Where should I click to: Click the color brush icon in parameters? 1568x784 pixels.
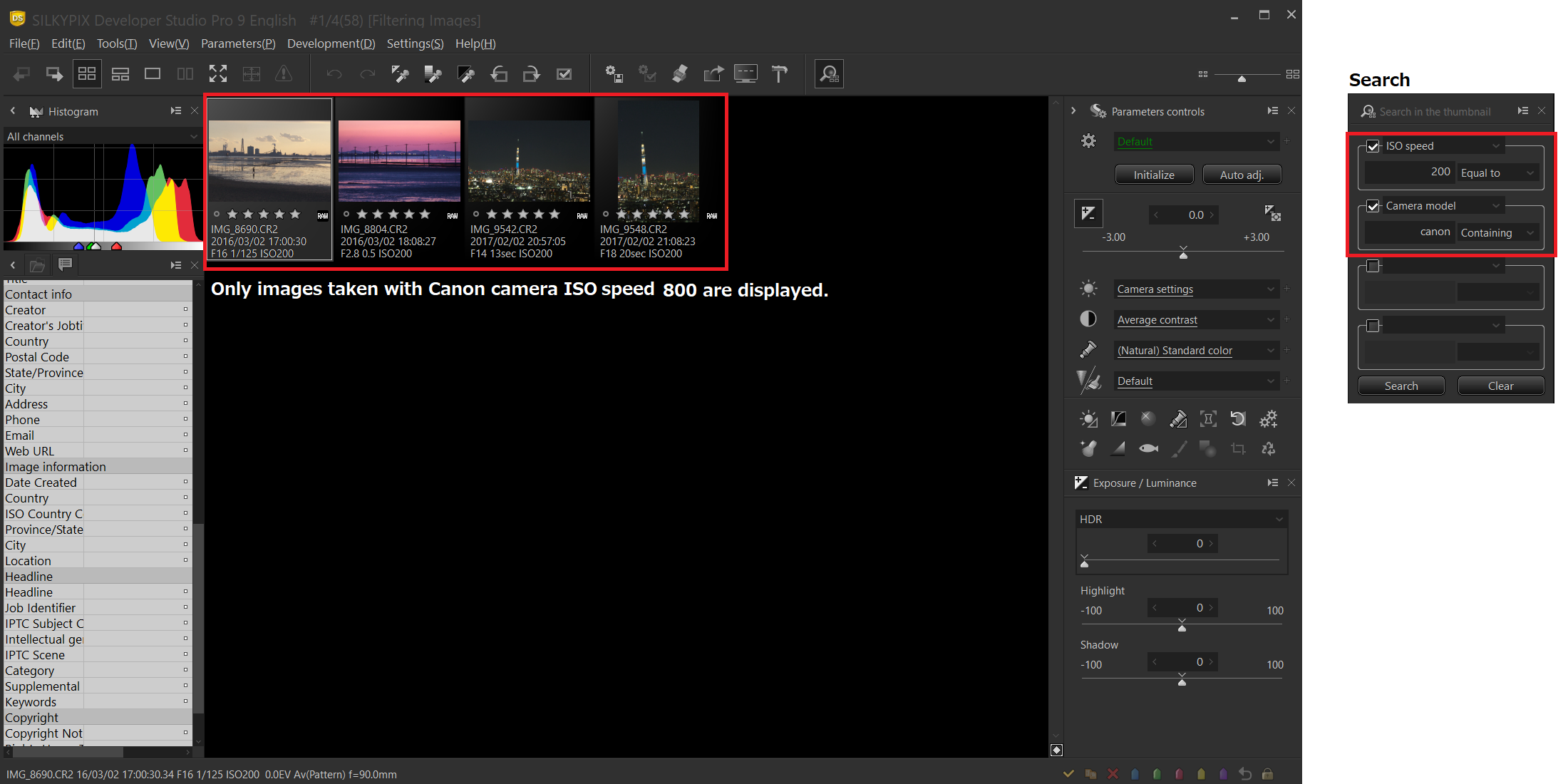click(x=1088, y=350)
